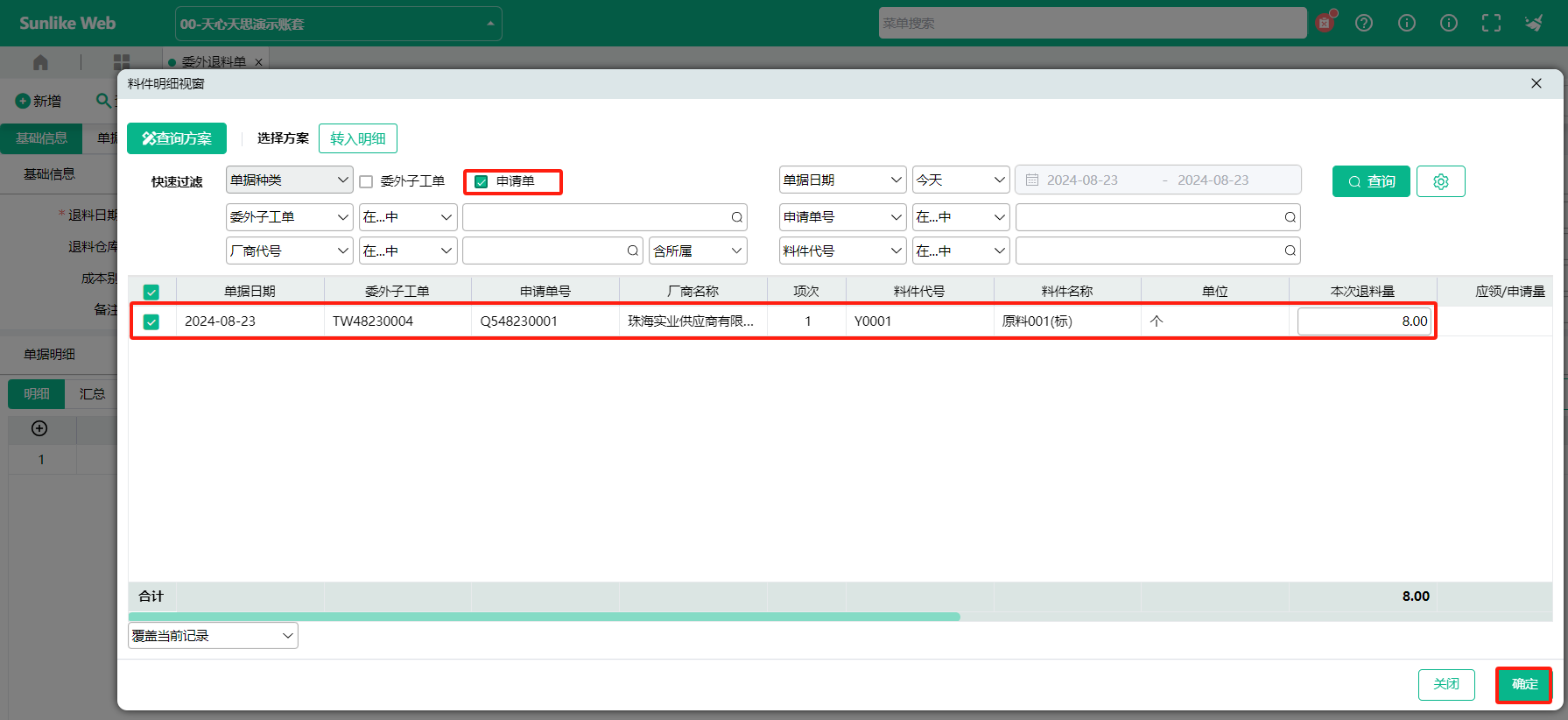
Task: Uncheck the 申请单 checkbox
Action: click(481, 181)
